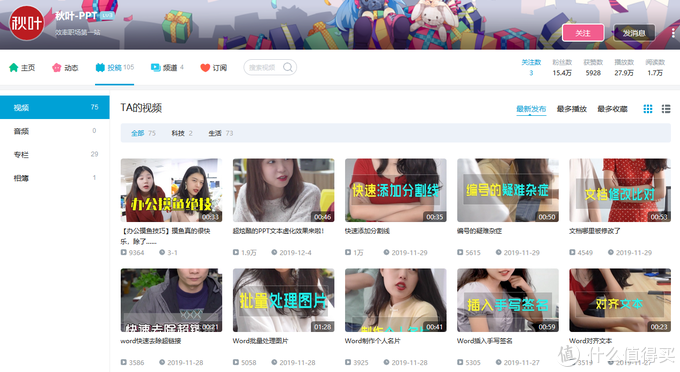Viewport: 680px width, 372px height.
Task: Filter by 科技 2 category
Action: tap(182, 133)
